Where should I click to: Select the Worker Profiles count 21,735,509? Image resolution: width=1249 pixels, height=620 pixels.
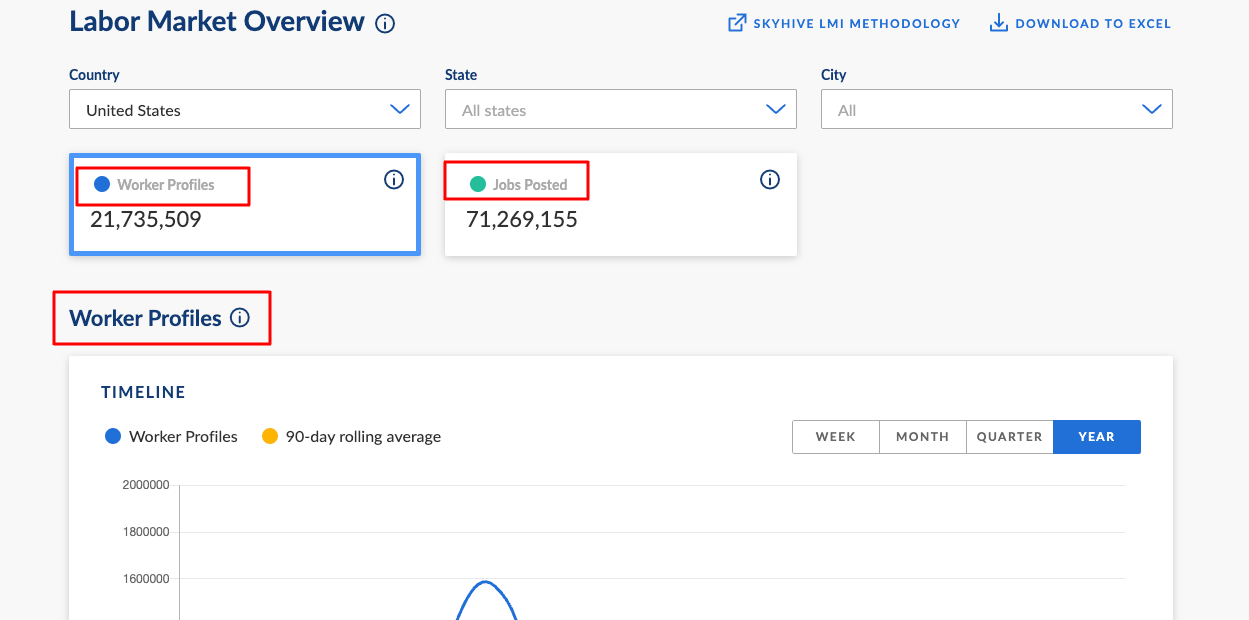[146, 220]
